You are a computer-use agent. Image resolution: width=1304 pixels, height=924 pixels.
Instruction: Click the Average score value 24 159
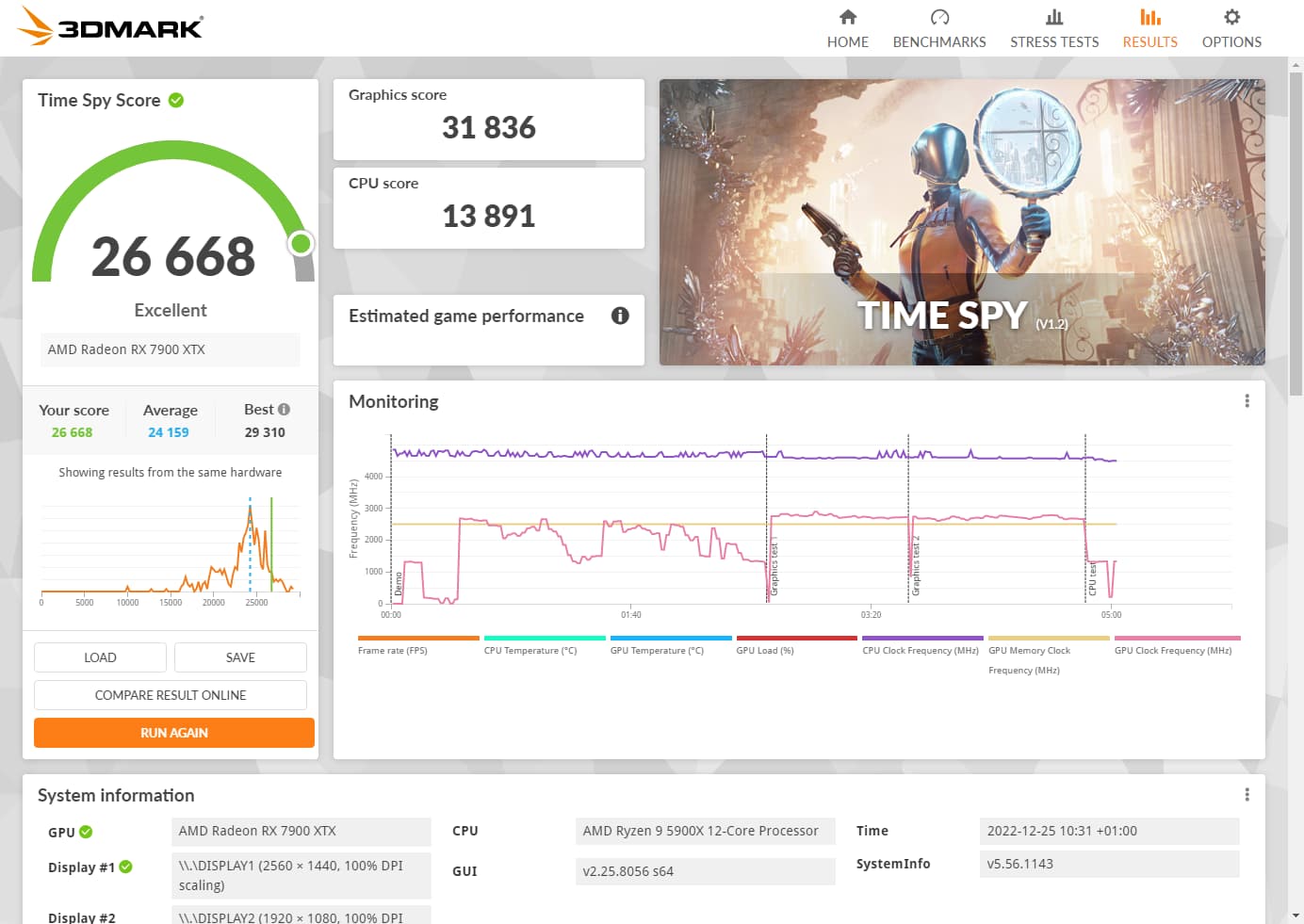click(x=169, y=432)
